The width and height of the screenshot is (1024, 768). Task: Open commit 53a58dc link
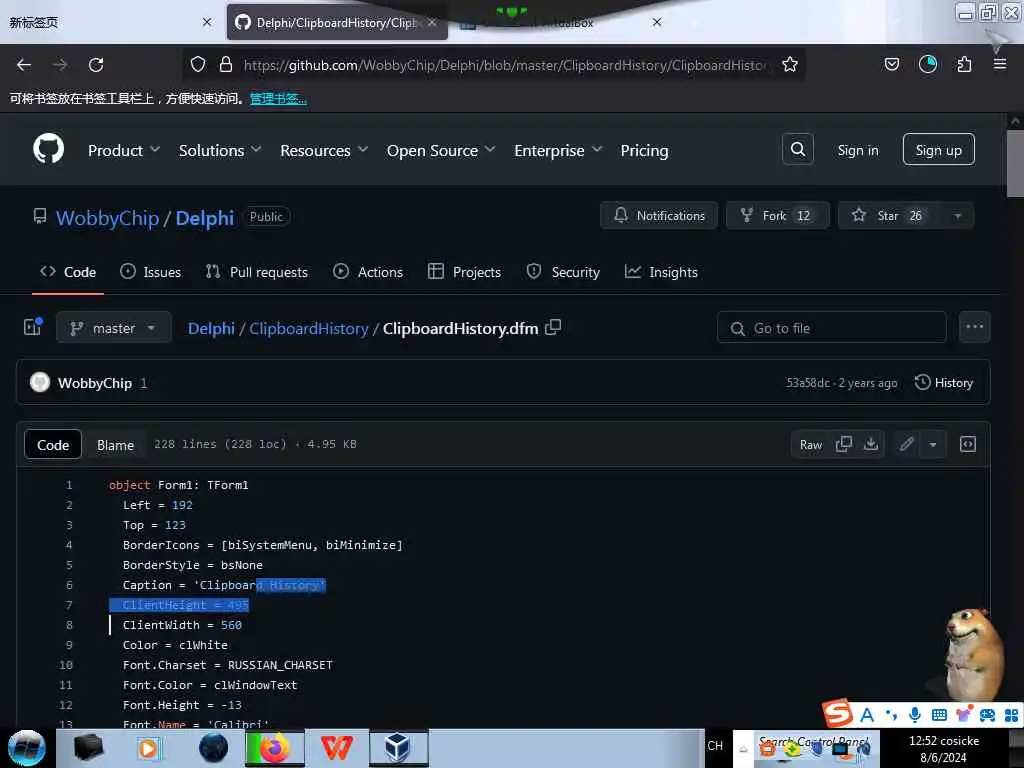click(x=808, y=383)
